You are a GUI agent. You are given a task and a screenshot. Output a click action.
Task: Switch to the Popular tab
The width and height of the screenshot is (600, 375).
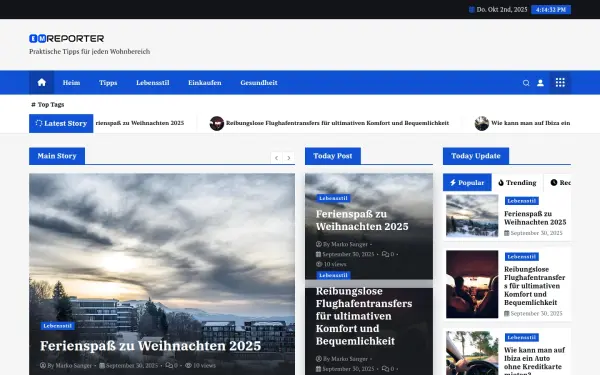click(x=467, y=183)
